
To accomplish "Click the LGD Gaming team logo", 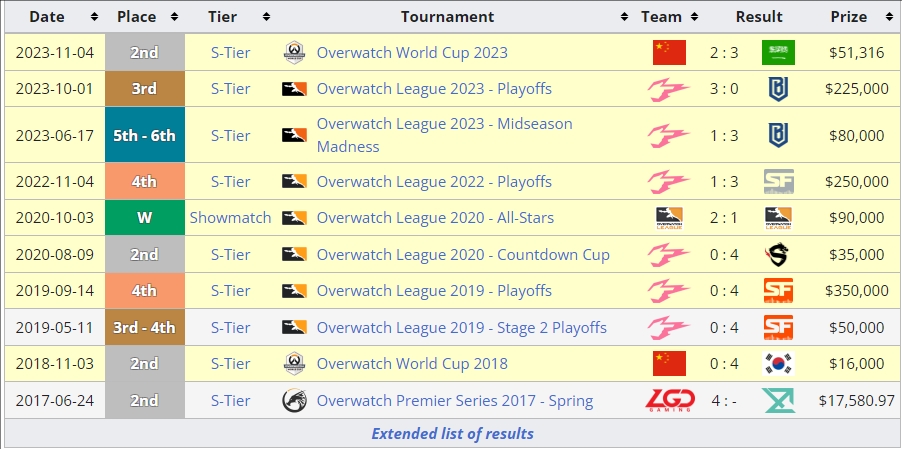I will pos(669,401).
